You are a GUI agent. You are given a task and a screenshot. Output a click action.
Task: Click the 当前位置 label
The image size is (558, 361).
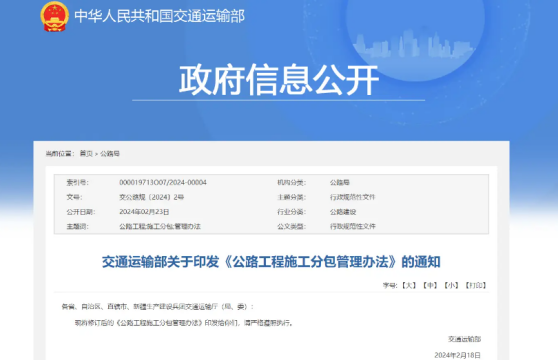point(60,153)
